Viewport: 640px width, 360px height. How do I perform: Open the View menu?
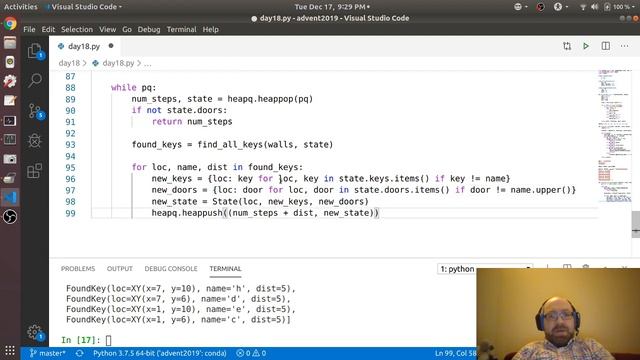(107, 29)
